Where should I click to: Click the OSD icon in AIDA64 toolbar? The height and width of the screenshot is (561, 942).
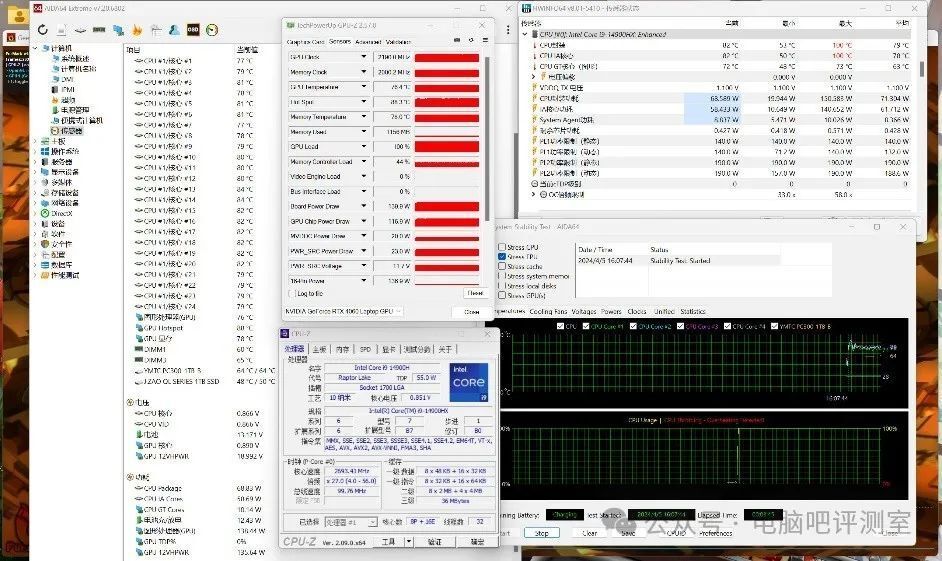pos(193,29)
